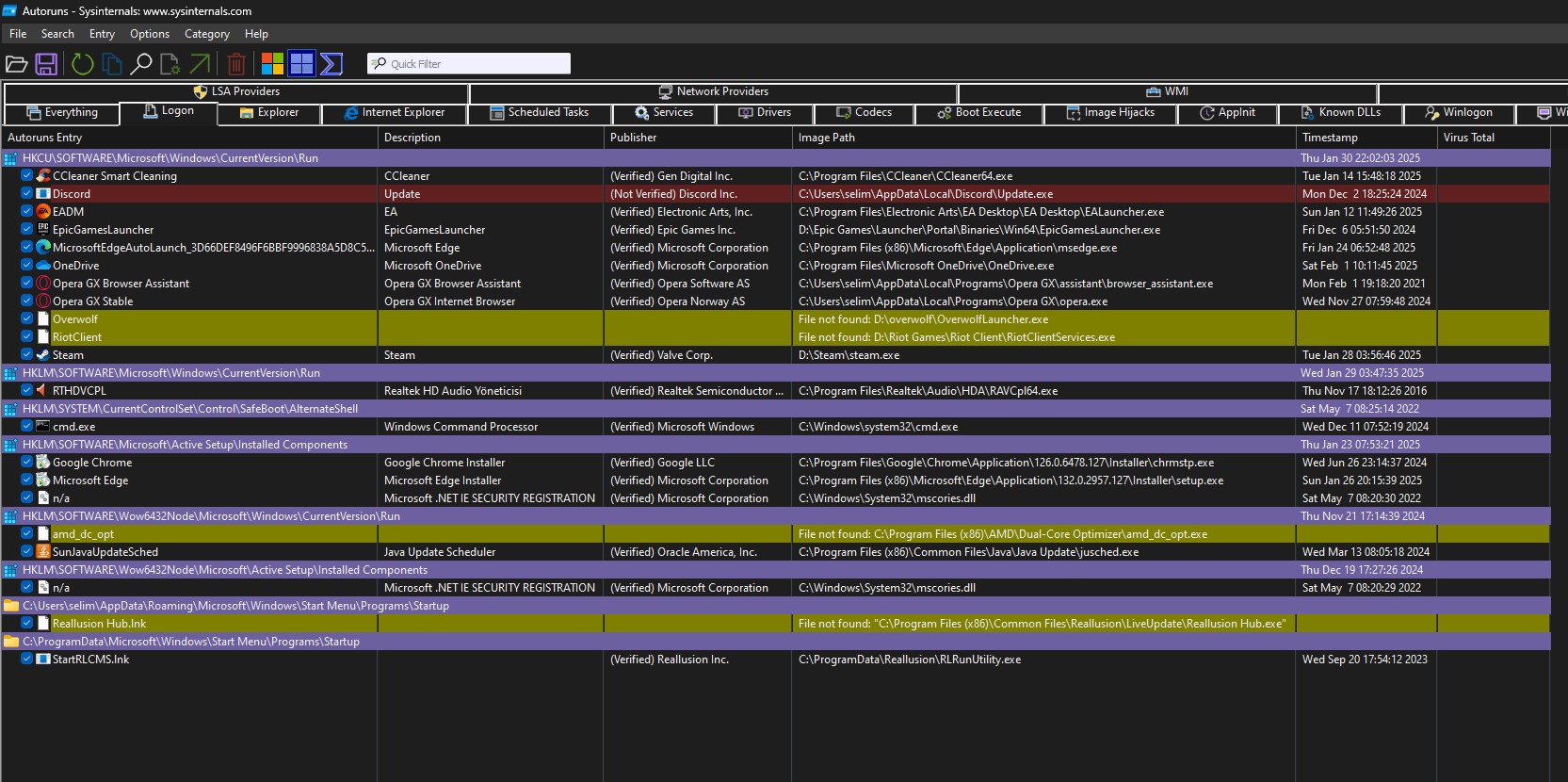Toggle the SunJavaUpdateSched entry checkbox
The height and width of the screenshot is (782, 1568).
point(27,551)
